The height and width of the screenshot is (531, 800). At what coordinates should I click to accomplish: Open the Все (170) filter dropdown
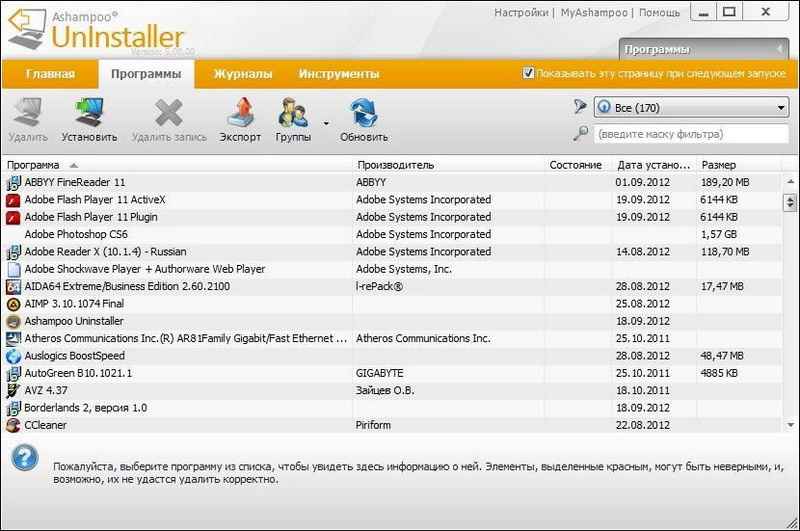[x=691, y=108]
